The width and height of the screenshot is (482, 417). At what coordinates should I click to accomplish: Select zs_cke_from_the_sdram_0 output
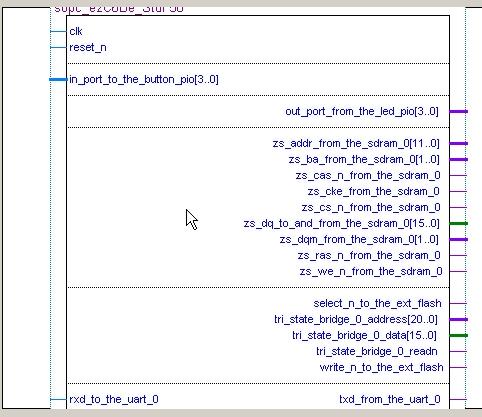click(x=374, y=191)
